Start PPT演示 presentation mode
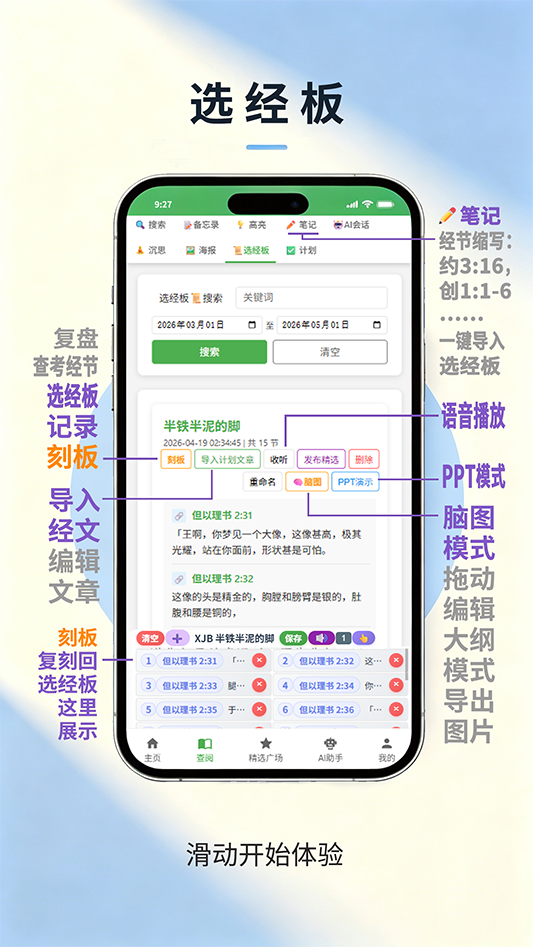This screenshot has height=947, width=533. coord(355,482)
